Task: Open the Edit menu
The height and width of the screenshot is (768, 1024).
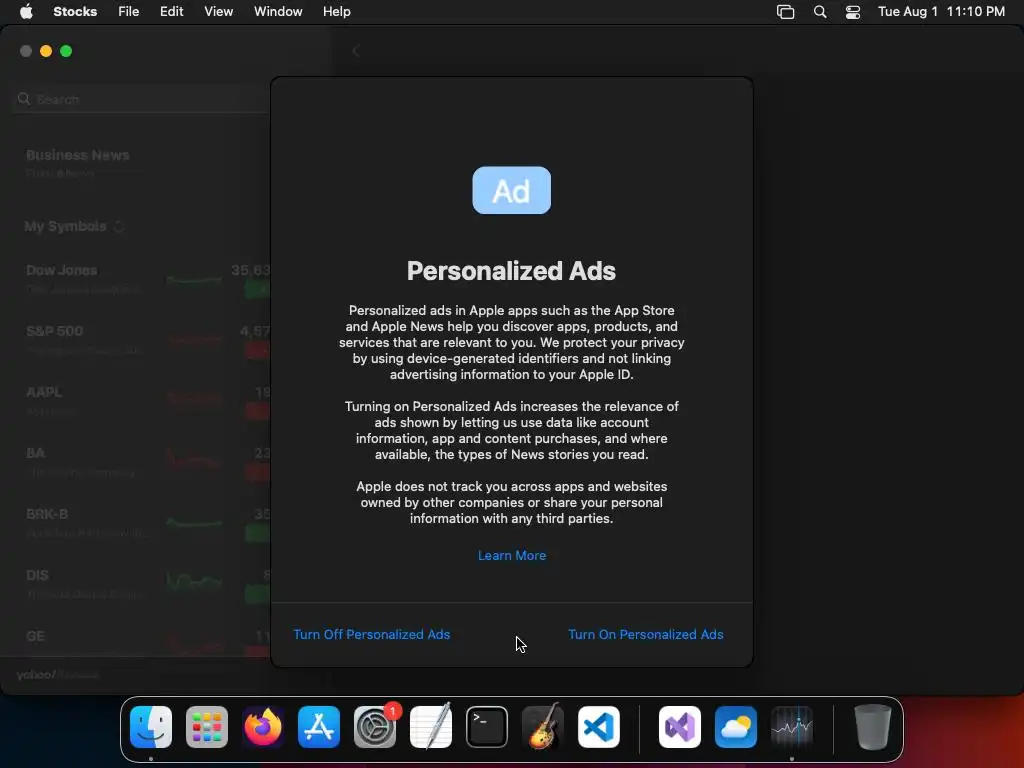Action: tap(171, 11)
